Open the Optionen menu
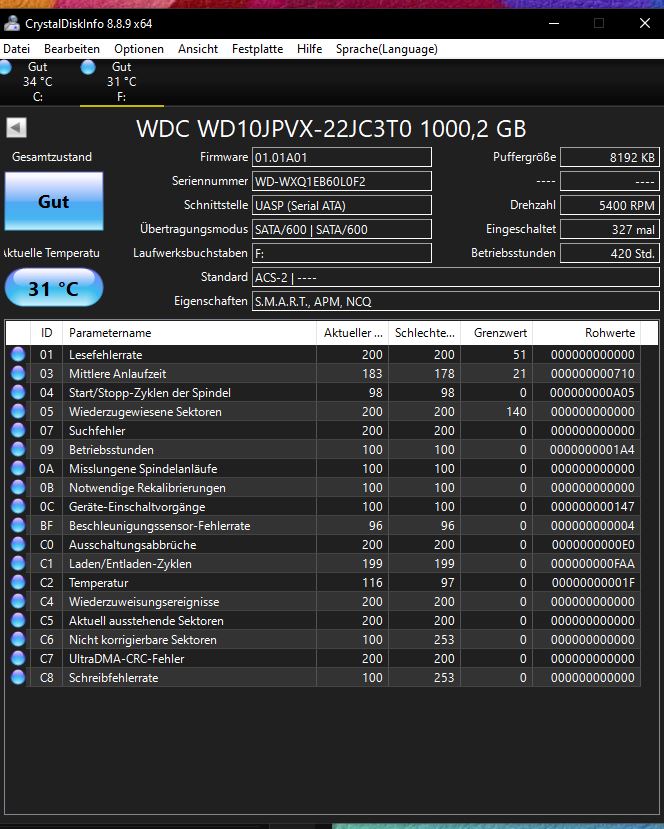The height and width of the screenshot is (829, 664). (x=139, y=49)
